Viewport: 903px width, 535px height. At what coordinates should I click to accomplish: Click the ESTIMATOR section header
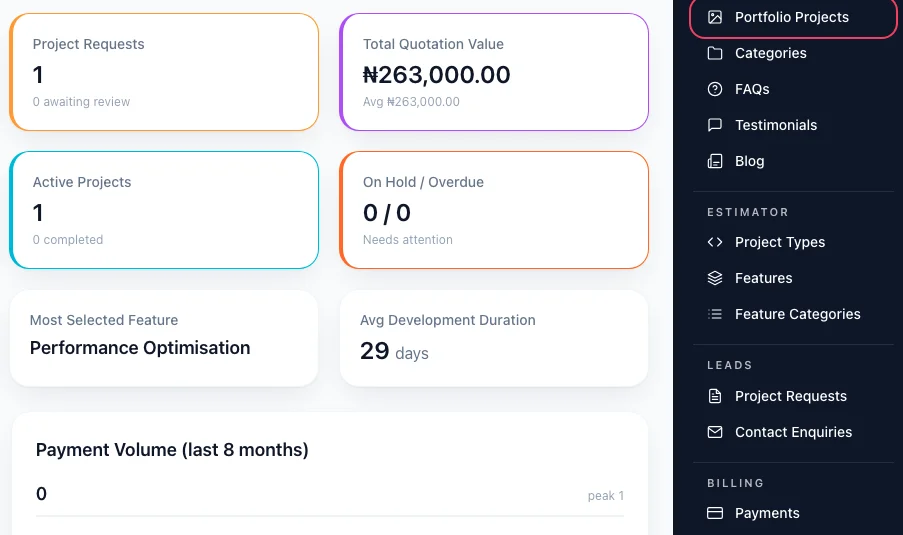point(748,212)
